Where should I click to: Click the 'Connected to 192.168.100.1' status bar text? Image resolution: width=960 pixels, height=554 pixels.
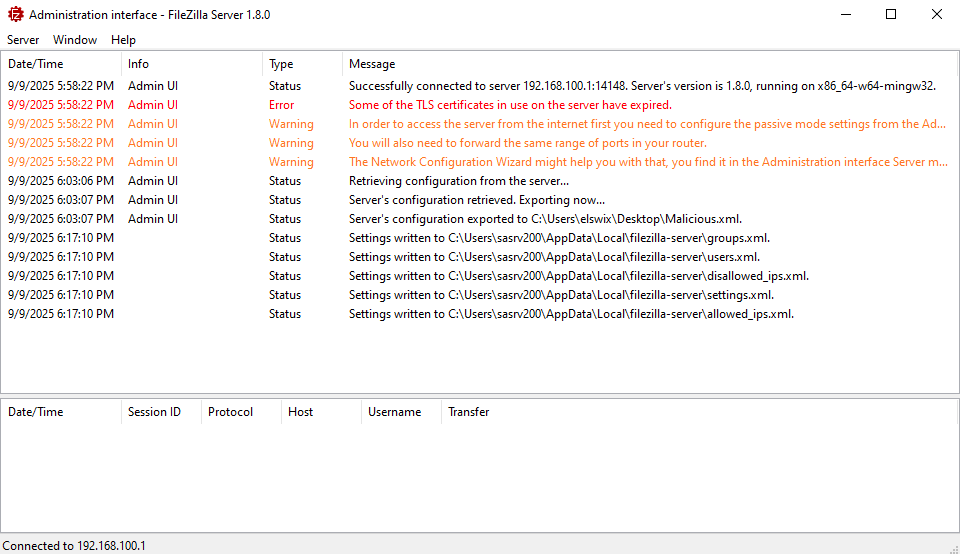(74, 545)
